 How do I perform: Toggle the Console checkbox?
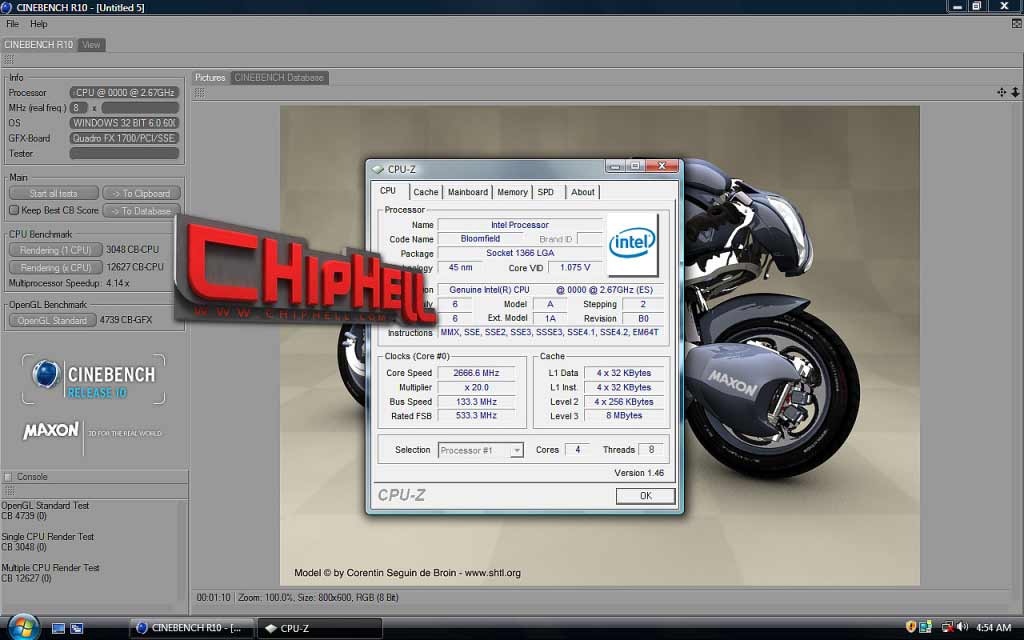click(x=8, y=477)
